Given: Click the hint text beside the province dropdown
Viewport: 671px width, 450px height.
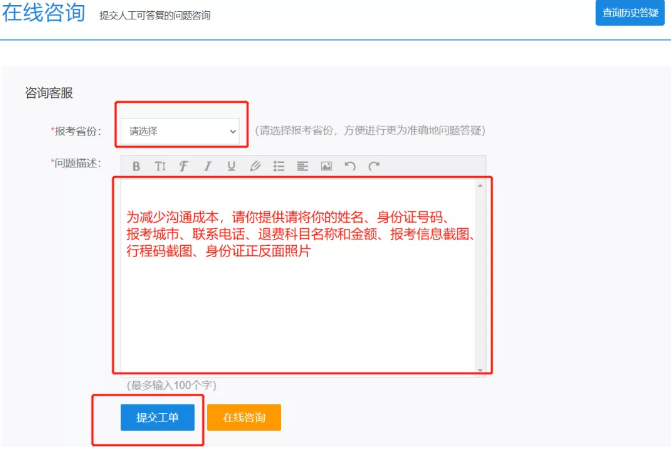Looking at the screenshot, I should [370, 130].
